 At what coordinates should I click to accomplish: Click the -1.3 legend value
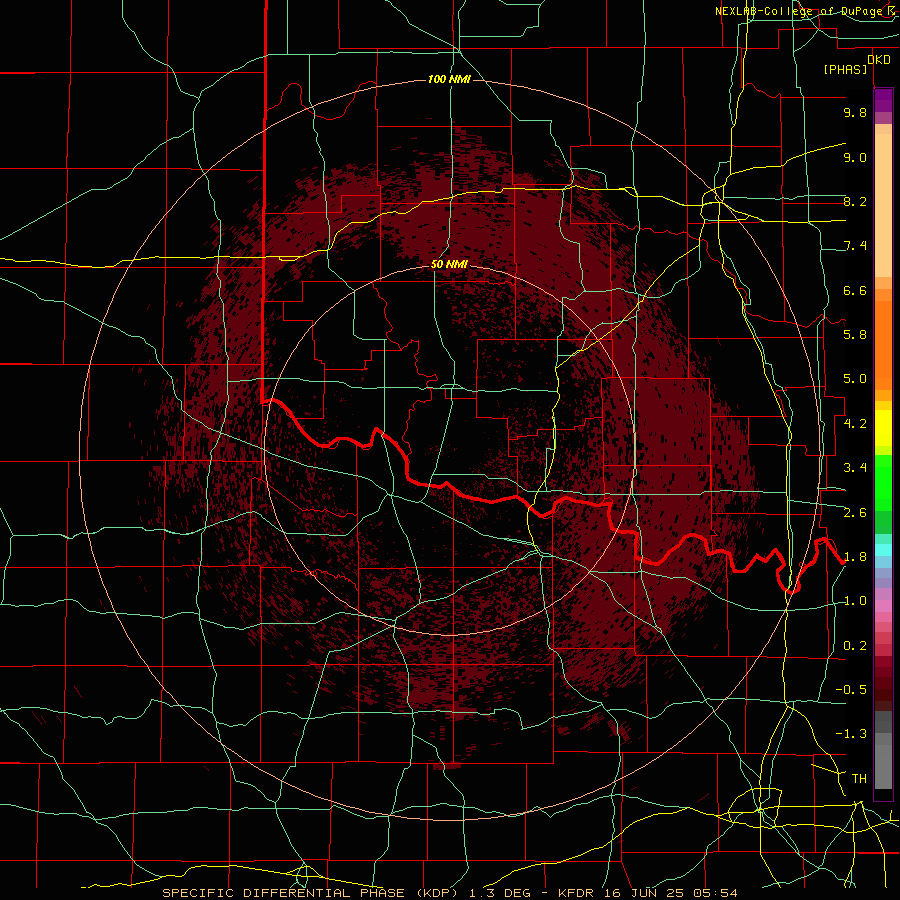(851, 734)
